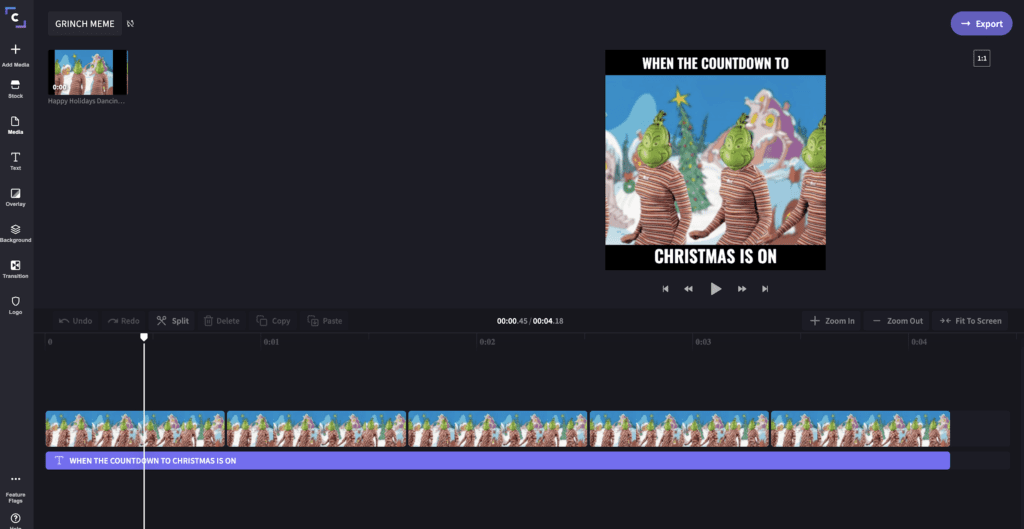The image size is (1024, 529).
Task: Select the fifth video clip on timeline
Action: coord(861,429)
